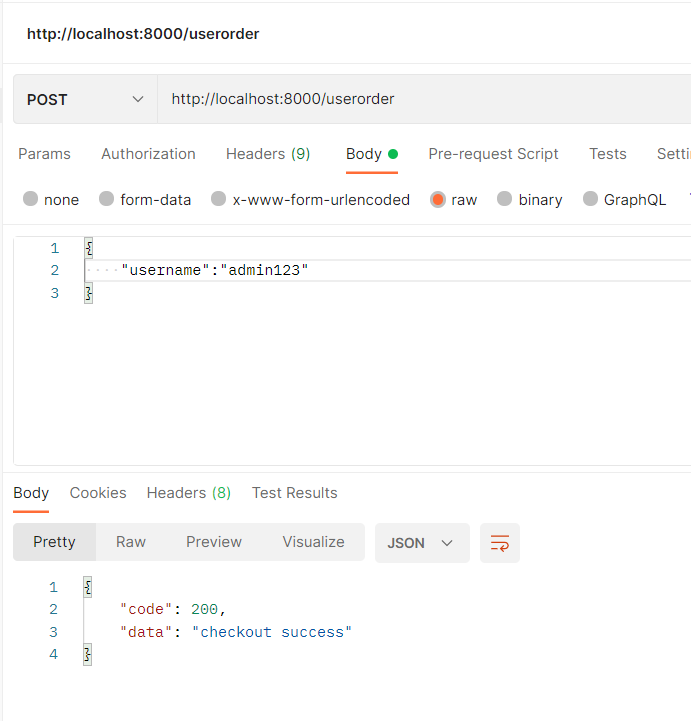Go to Pre-request Script tab
Viewport: 691px width, 721px height.
pos(493,154)
